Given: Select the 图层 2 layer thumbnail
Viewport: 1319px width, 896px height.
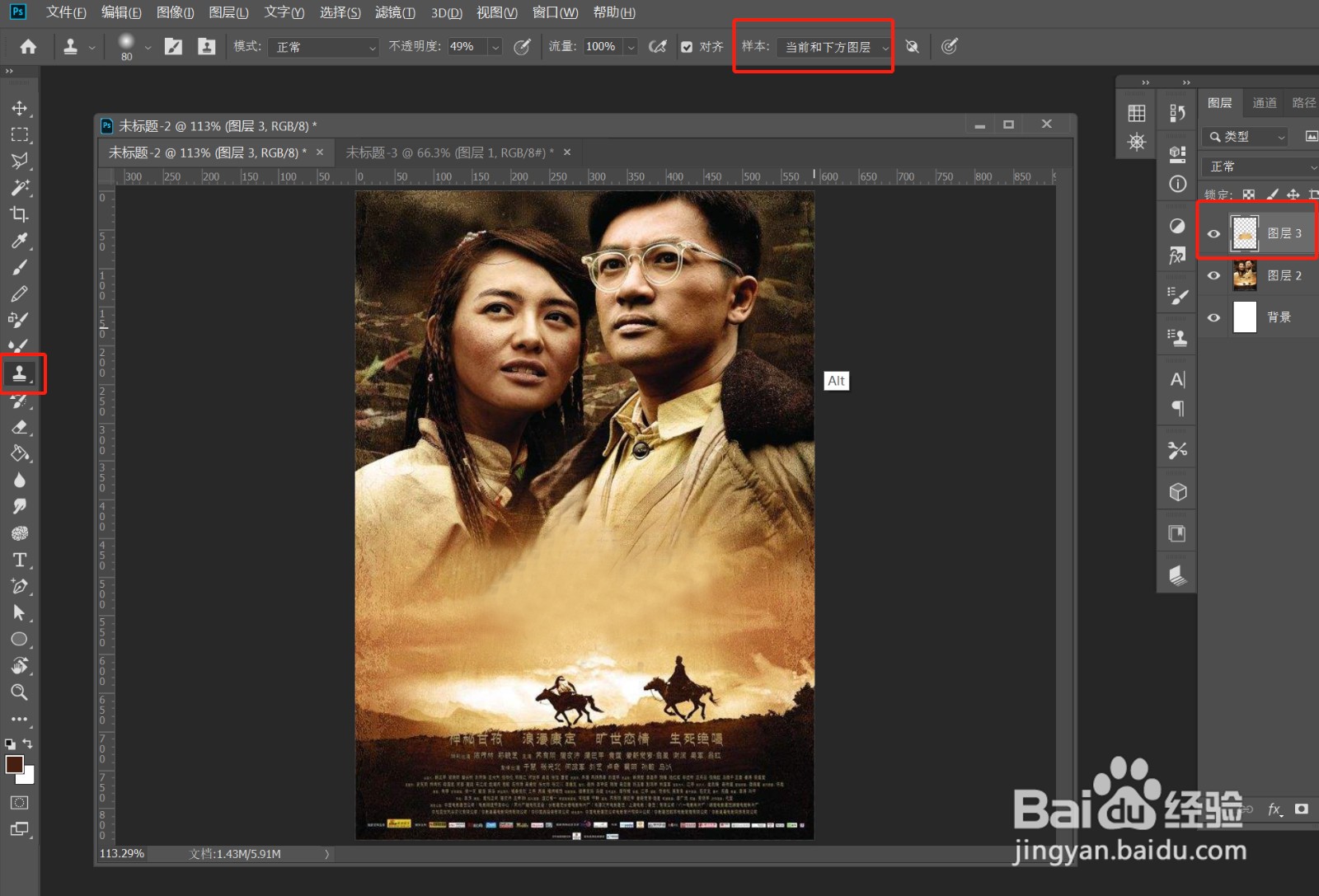Looking at the screenshot, I should tap(1245, 275).
